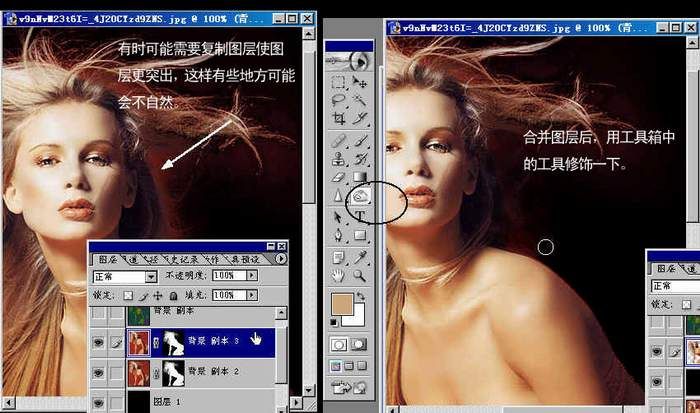Hide the 背景 副本 3 layer

pos(98,342)
